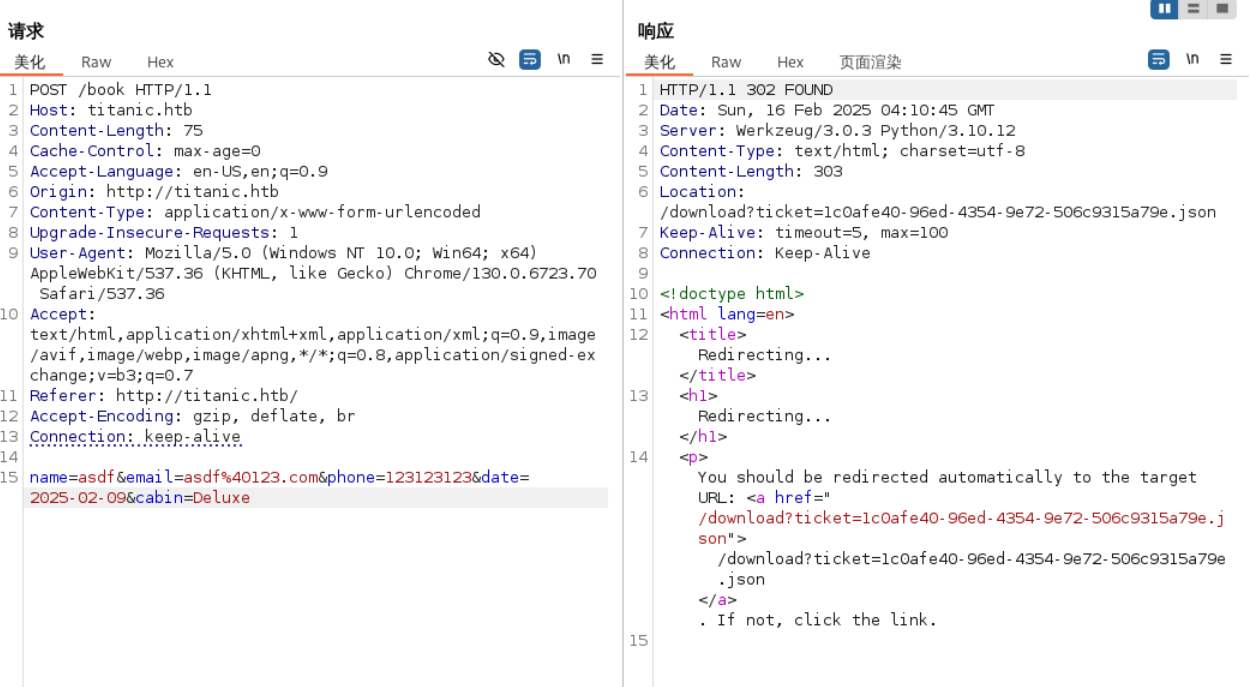1251x687 pixels.
Task: Open the Raw tab in the request panel
Action: [96, 62]
